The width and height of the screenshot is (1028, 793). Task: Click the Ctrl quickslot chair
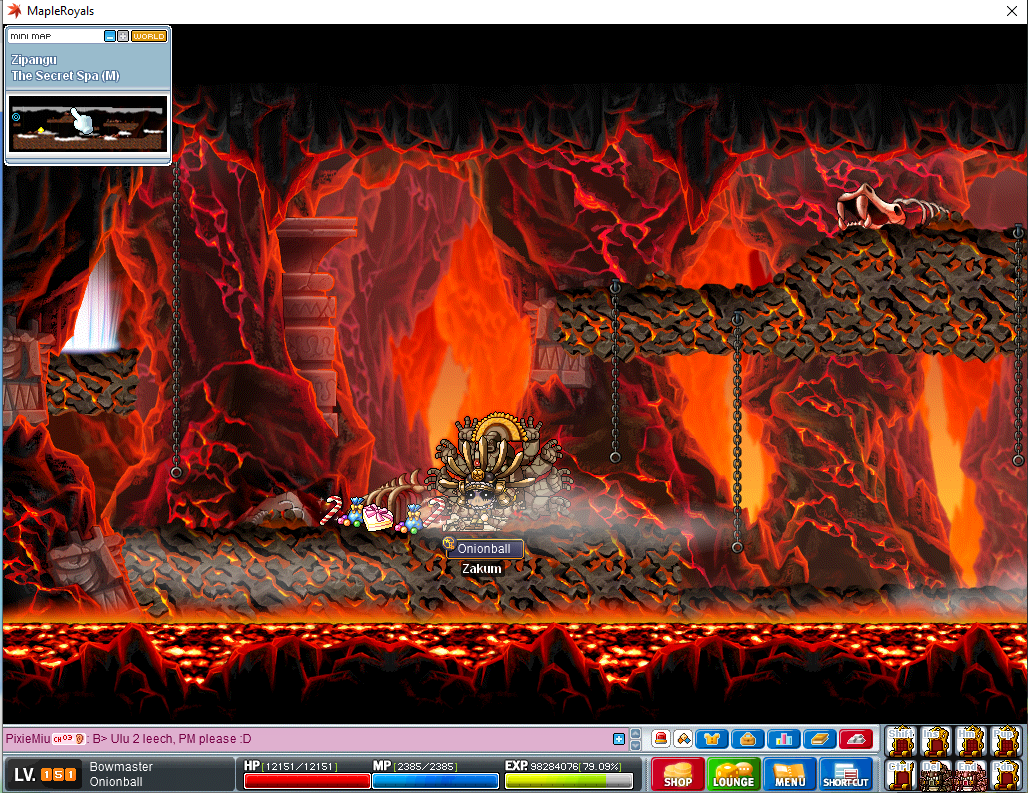pyautogui.click(x=901, y=775)
